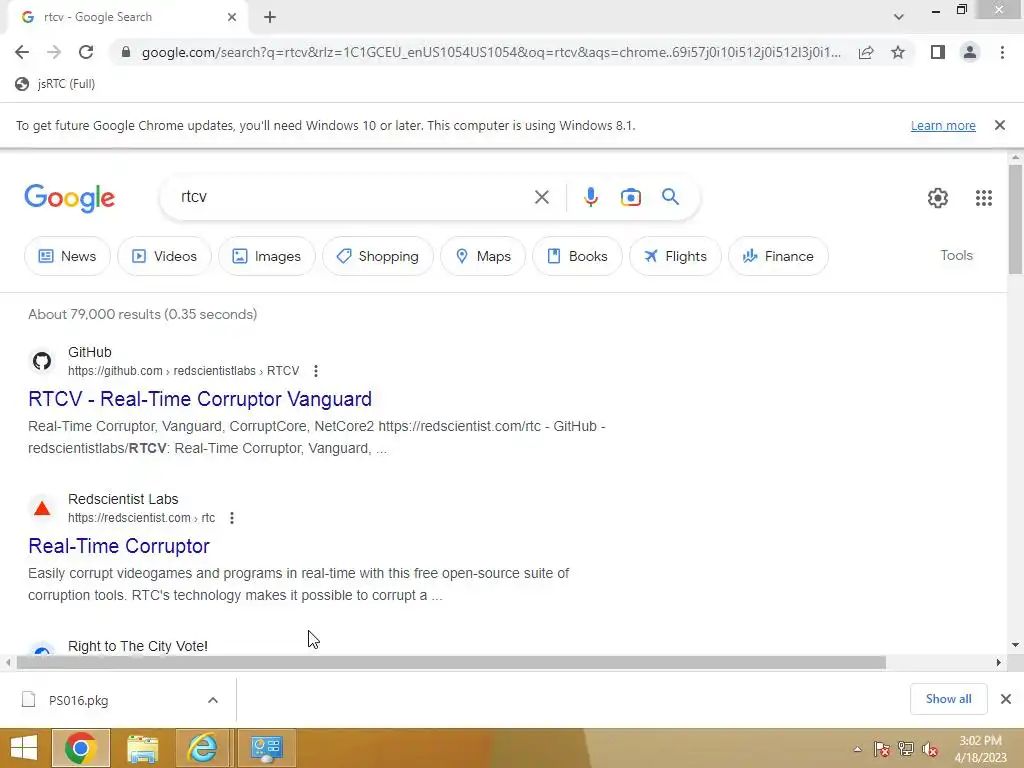The height and width of the screenshot is (768, 1024).
Task: Click the github.com redscientistlabs RTCV URL
Action: point(184,371)
